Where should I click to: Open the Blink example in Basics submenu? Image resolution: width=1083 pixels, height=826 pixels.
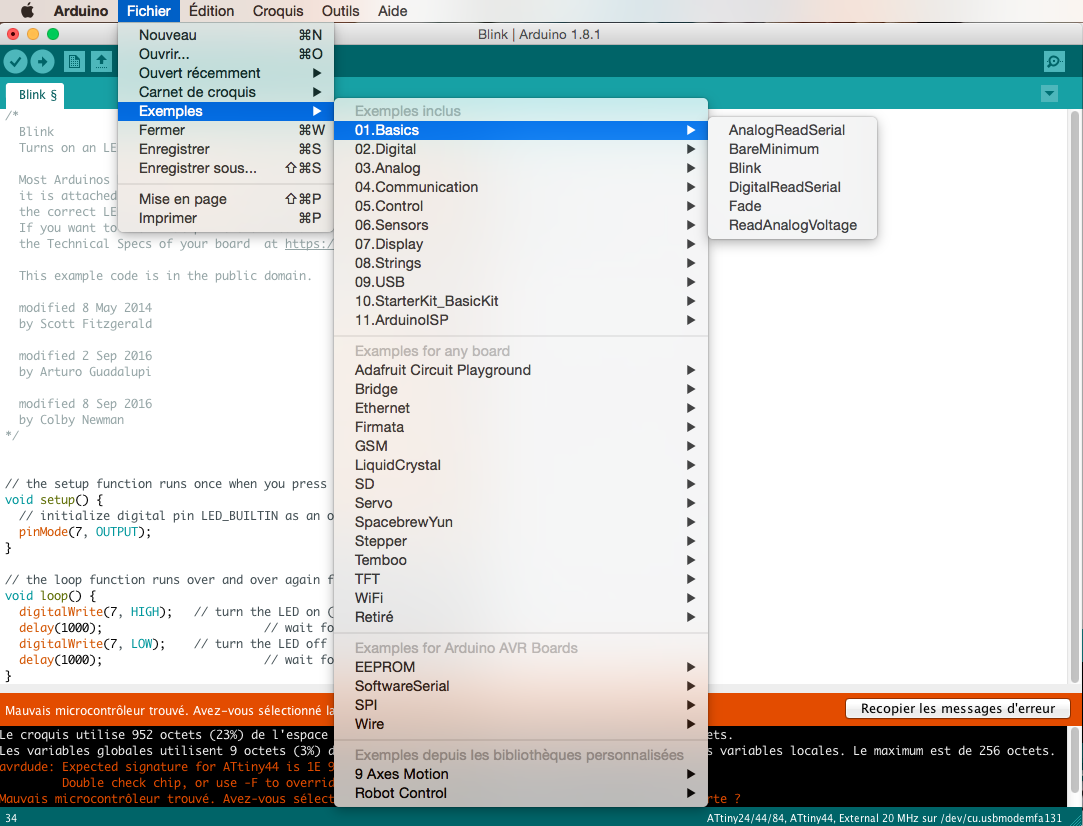pos(792,168)
